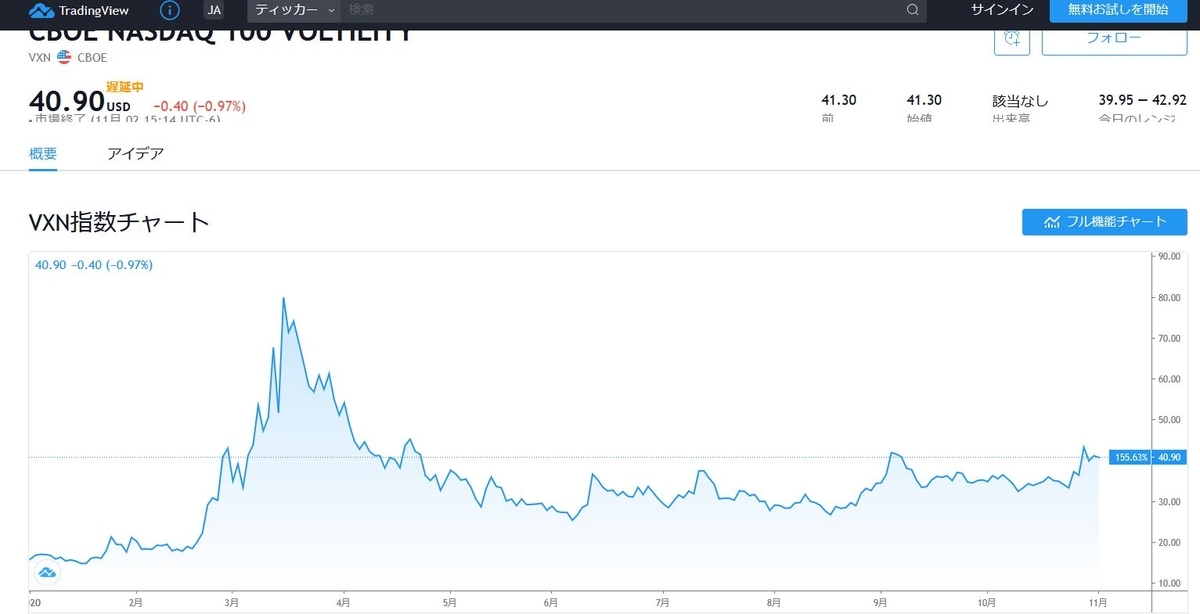Click the magnifier search icon

912,10
